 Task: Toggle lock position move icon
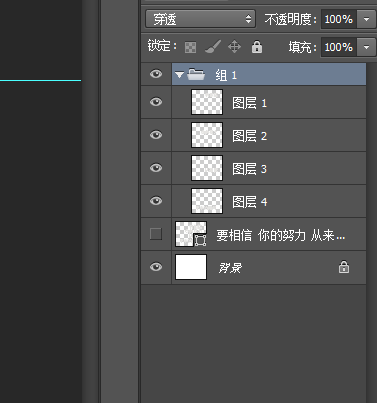click(x=234, y=47)
